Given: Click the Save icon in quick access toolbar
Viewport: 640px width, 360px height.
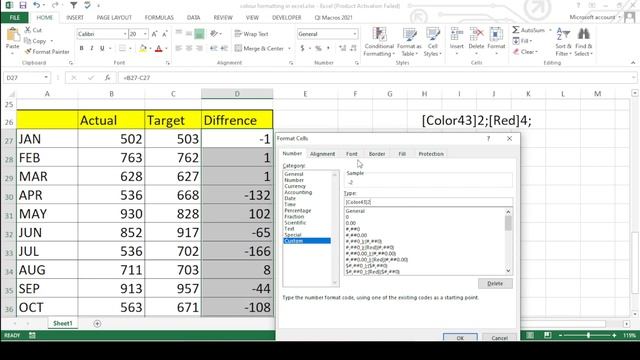Looking at the screenshot, I should [23, 5].
